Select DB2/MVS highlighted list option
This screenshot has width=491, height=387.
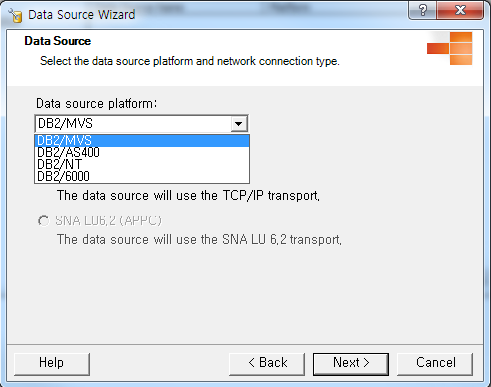coord(142,140)
